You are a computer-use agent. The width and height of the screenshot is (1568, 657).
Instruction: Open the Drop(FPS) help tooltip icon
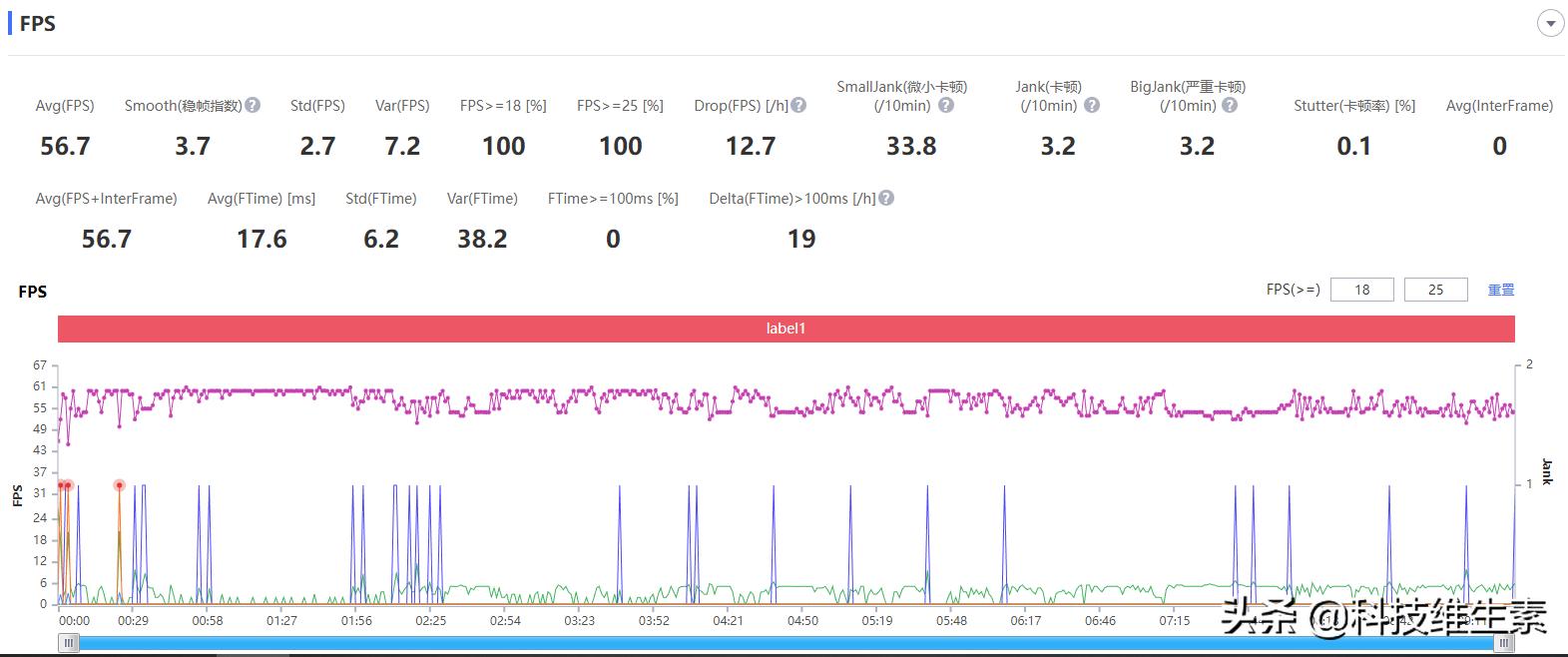click(x=798, y=105)
